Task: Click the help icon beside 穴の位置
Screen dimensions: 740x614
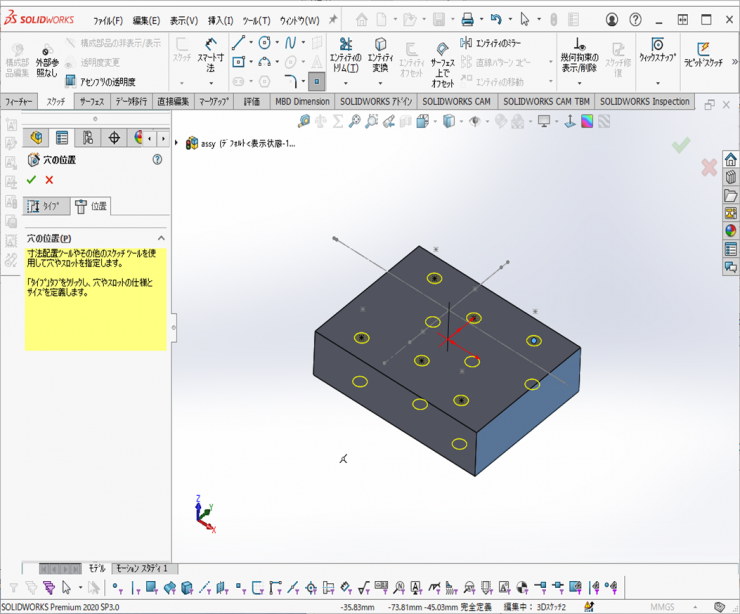Action: coord(157,159)
